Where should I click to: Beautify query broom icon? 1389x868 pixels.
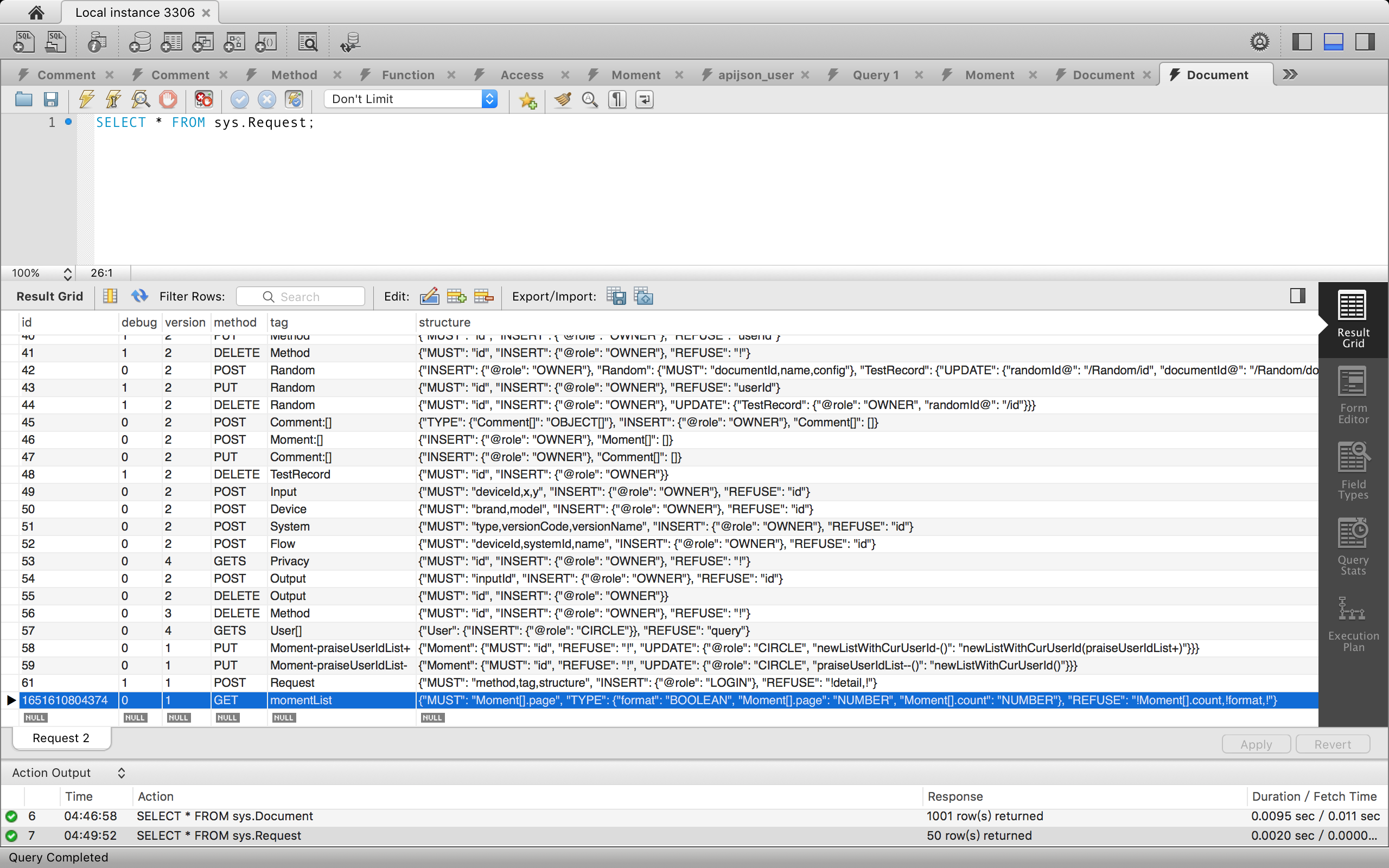point(563,99)
